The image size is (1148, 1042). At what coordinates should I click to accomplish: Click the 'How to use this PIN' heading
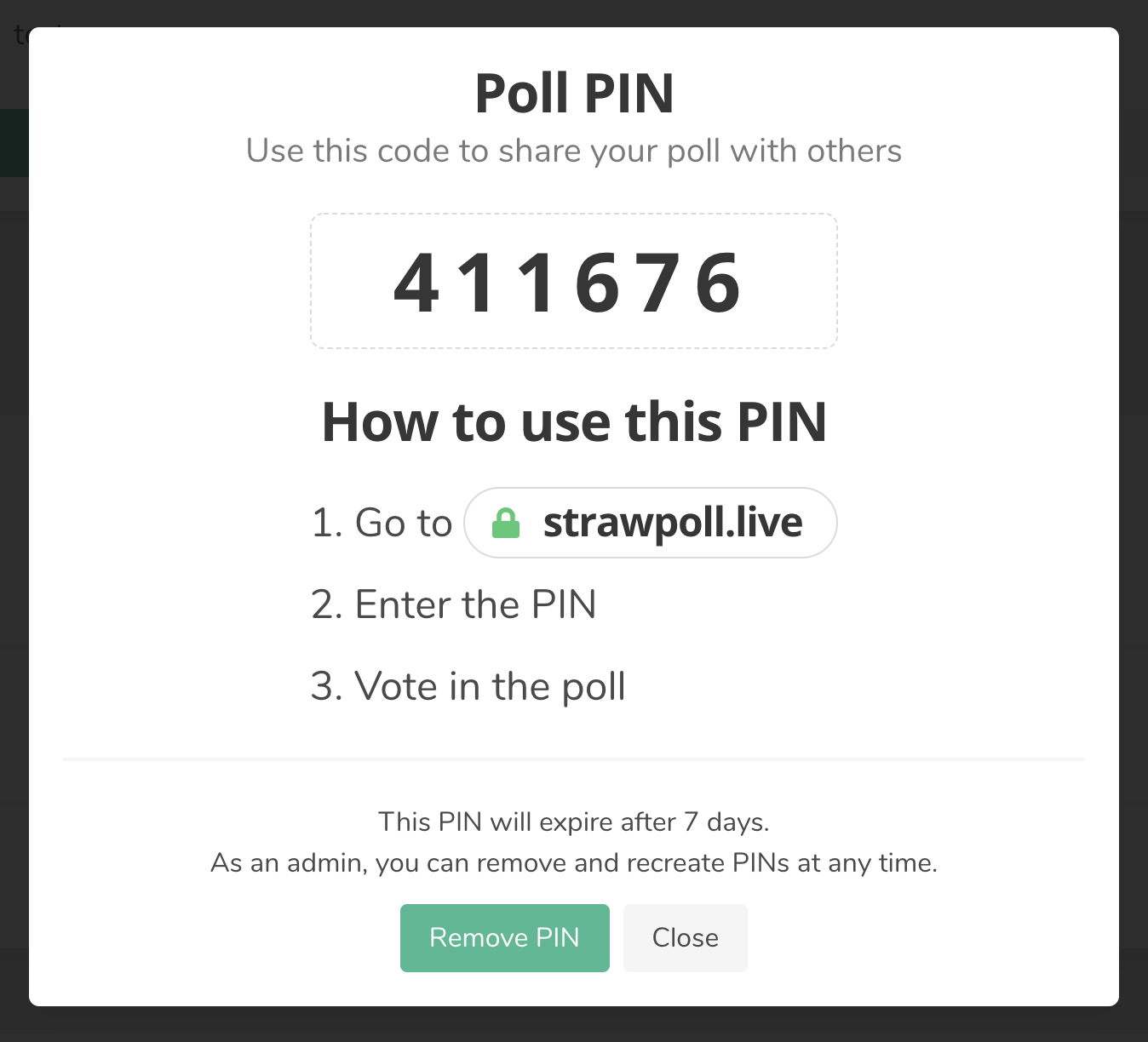pos(574,421)
